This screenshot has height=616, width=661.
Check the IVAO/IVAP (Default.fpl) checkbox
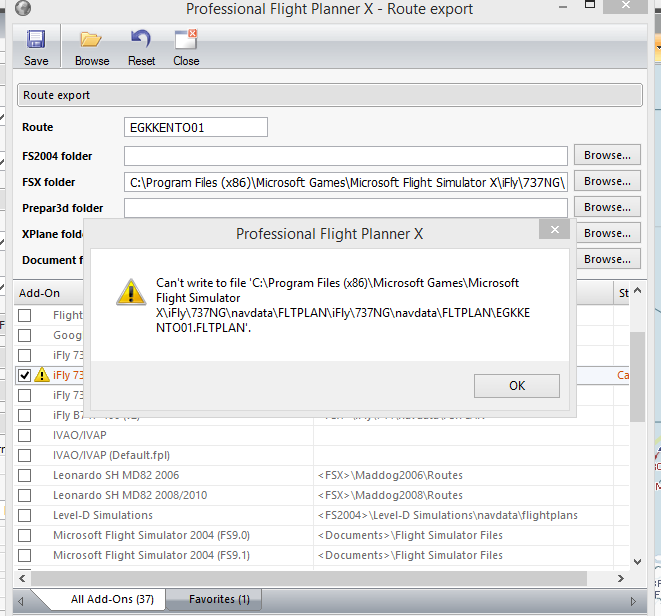pyautogui.click(x=24, y=455)
